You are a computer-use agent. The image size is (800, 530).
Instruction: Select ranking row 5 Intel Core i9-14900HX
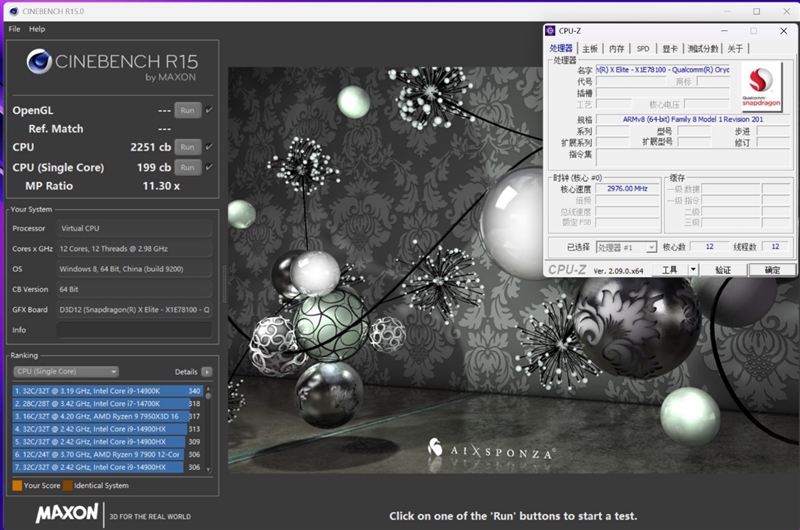tap(108, 442)
